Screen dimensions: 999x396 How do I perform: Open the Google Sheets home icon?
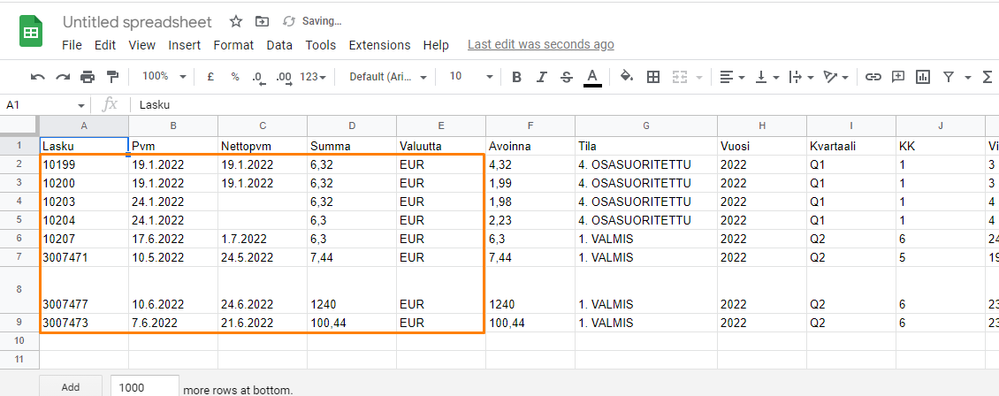31,32
